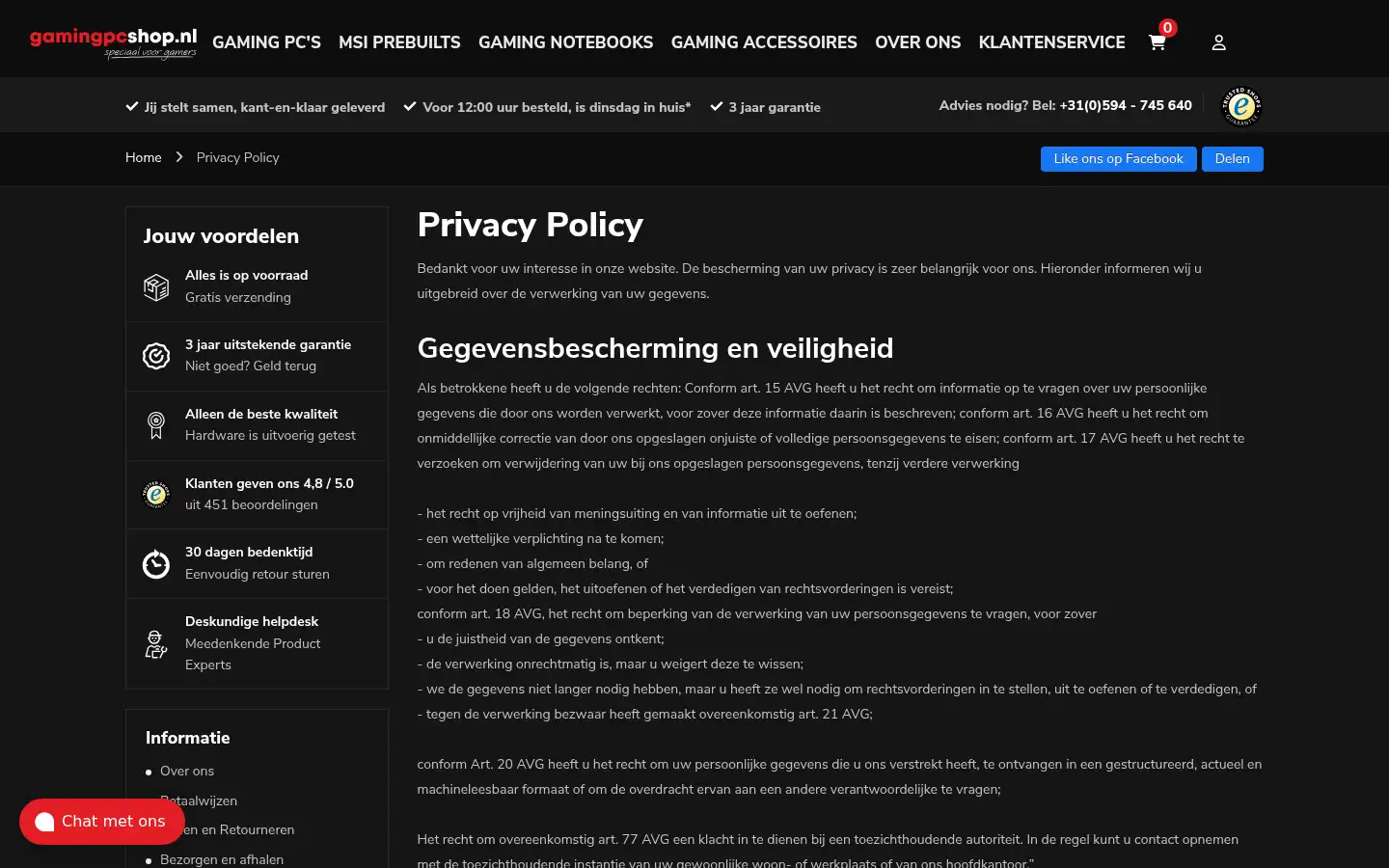Image resolution: width=1389 pixels, height=868 pixels.
Task: Click the clock icon beside 30 dagen bedenktijd
Action: pyautogui.click(x=156, y=563)
